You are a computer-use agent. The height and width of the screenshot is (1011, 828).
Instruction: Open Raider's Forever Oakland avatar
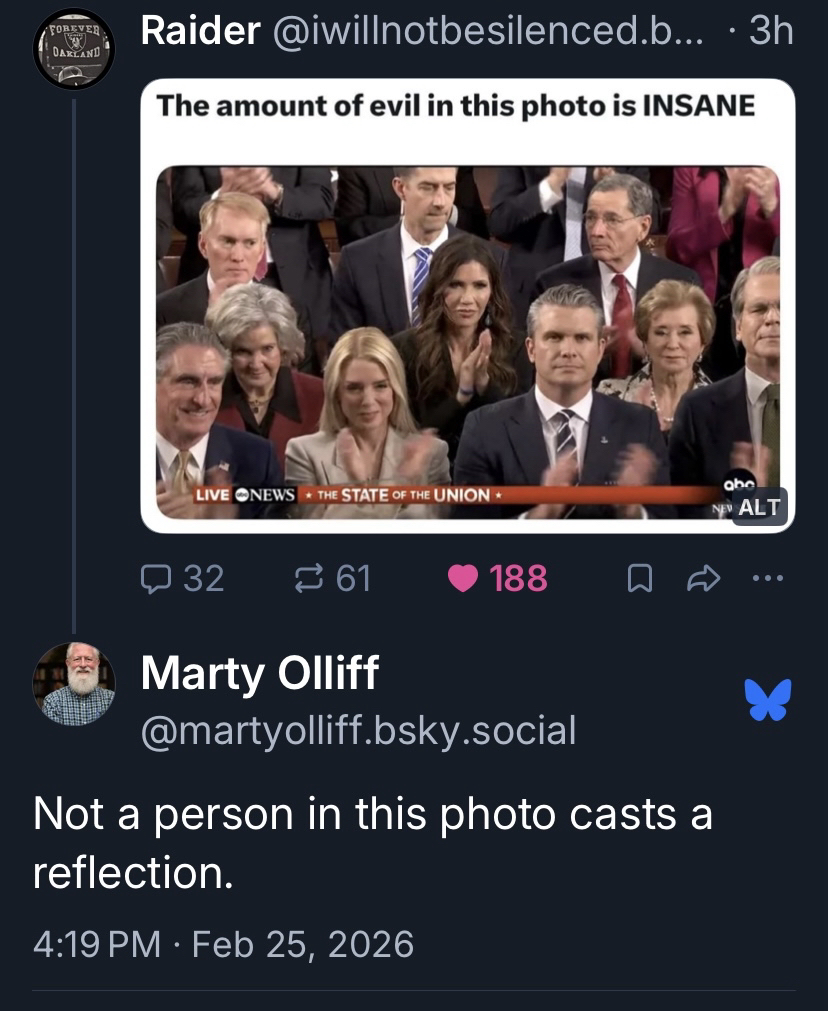(74, 48)
